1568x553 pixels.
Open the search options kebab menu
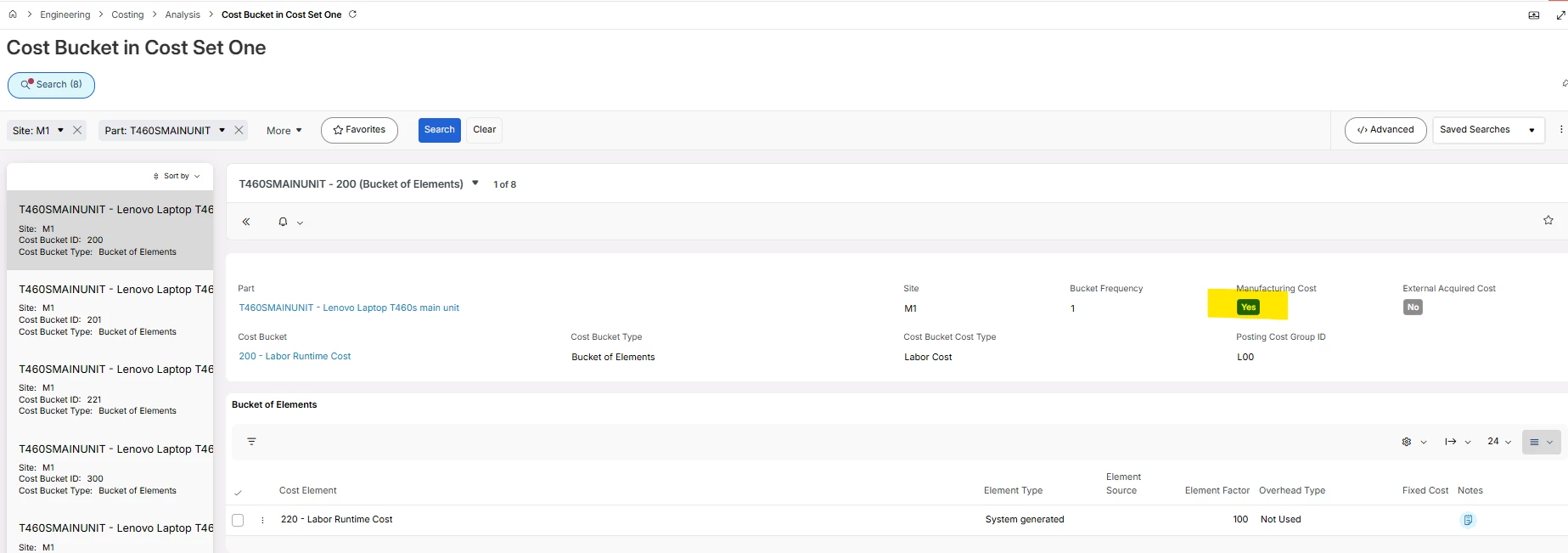pyautogui.click(x=1561, y=130)
